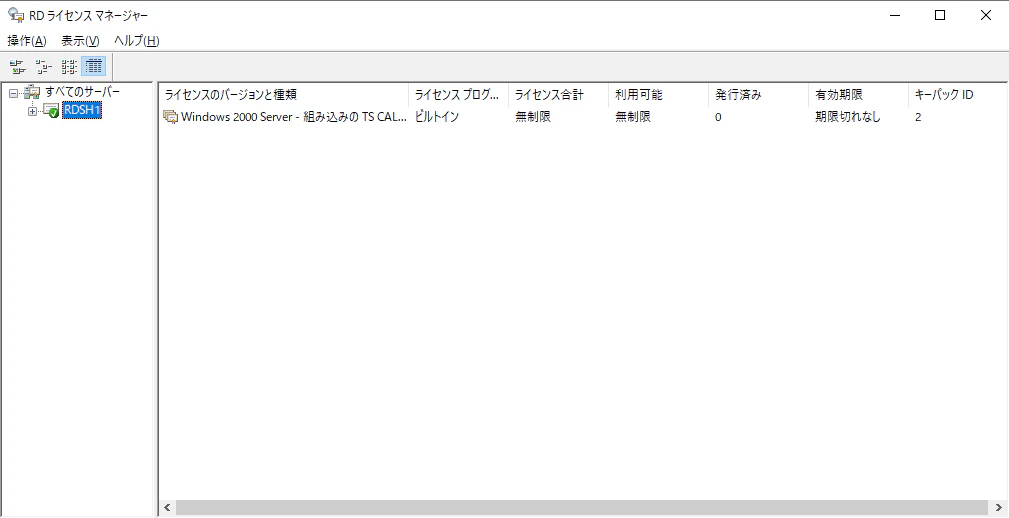Click the 無制限 value under ライセンス合計
This screenshot has height=518, width=1009.
[x=533, y=117]
